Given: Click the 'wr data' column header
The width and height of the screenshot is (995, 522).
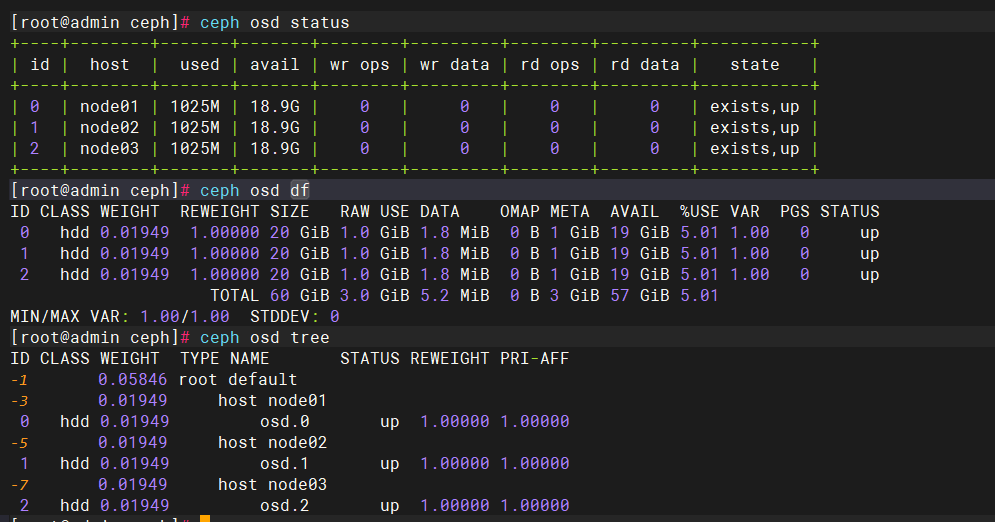Looking at the screenshot, I should [x=454, y=65].
